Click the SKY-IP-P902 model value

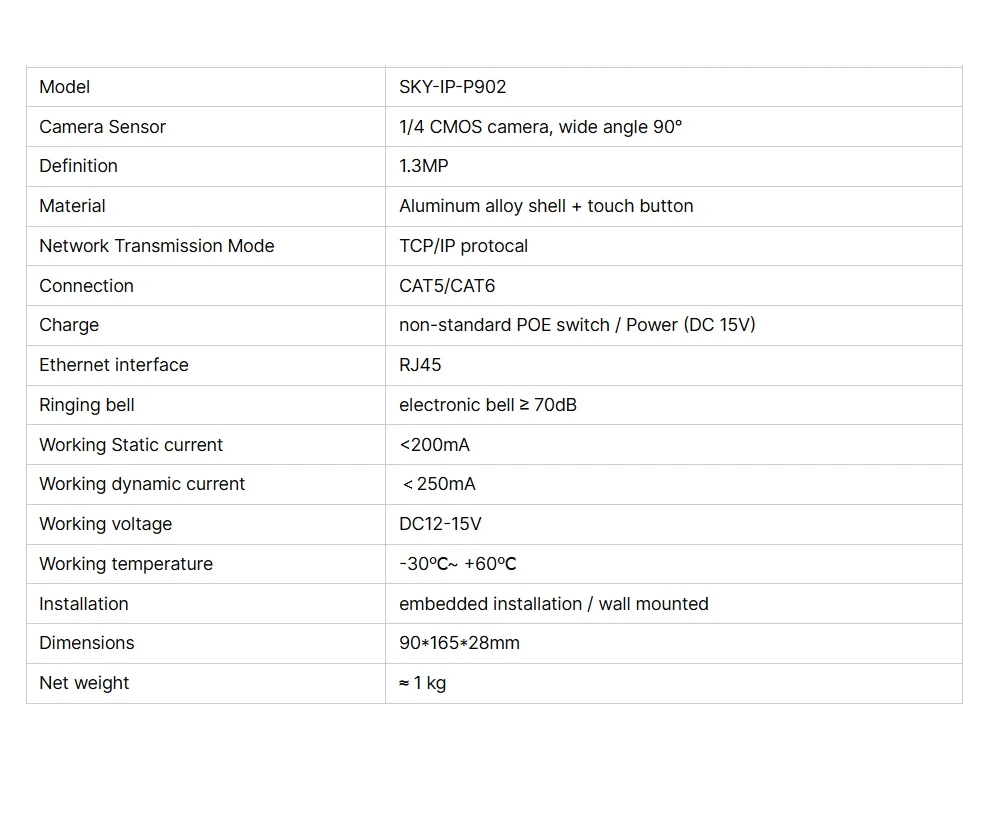pyautogui.click(x=452, y=87)
